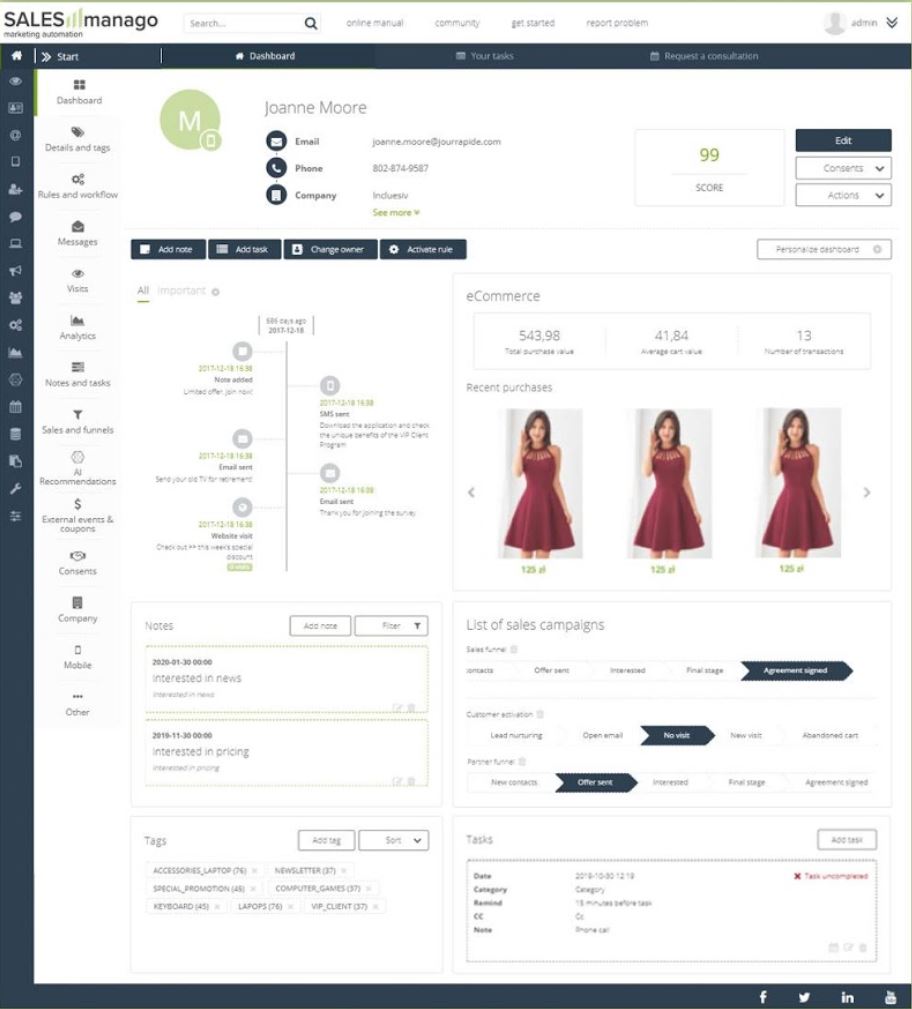Open Analytics from the contact sidebar
Image resolution: width=912 pixels, height=1009 pixels.
pyautogui.click(x=78, y=327)
